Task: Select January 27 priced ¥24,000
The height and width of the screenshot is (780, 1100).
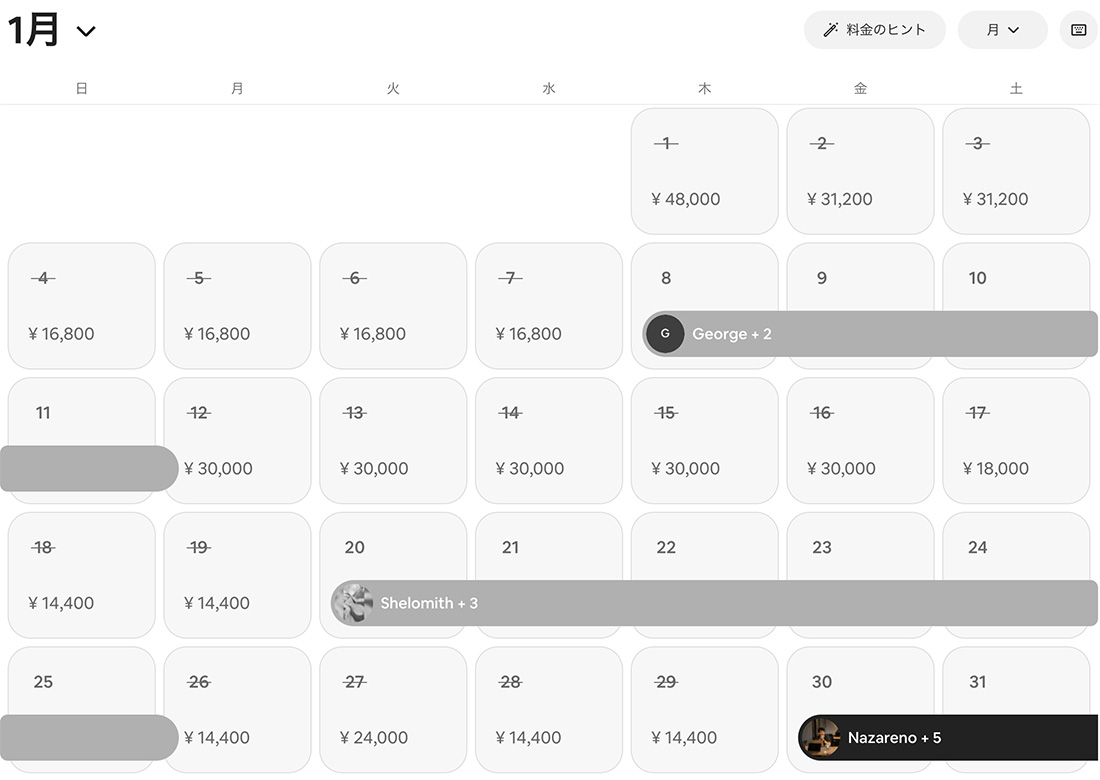Action: 393,710
